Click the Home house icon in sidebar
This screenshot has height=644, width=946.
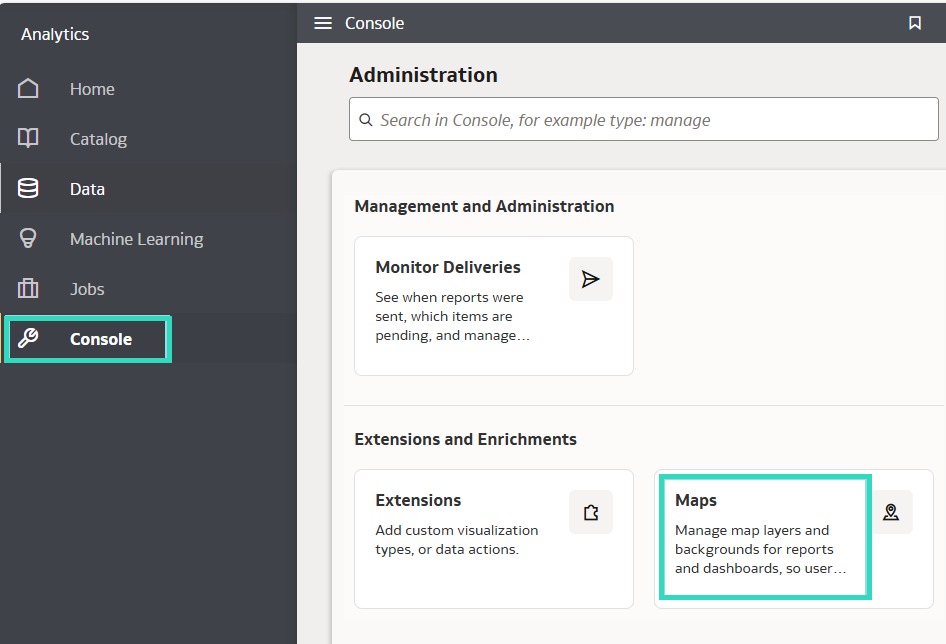[x=28, y=88]
